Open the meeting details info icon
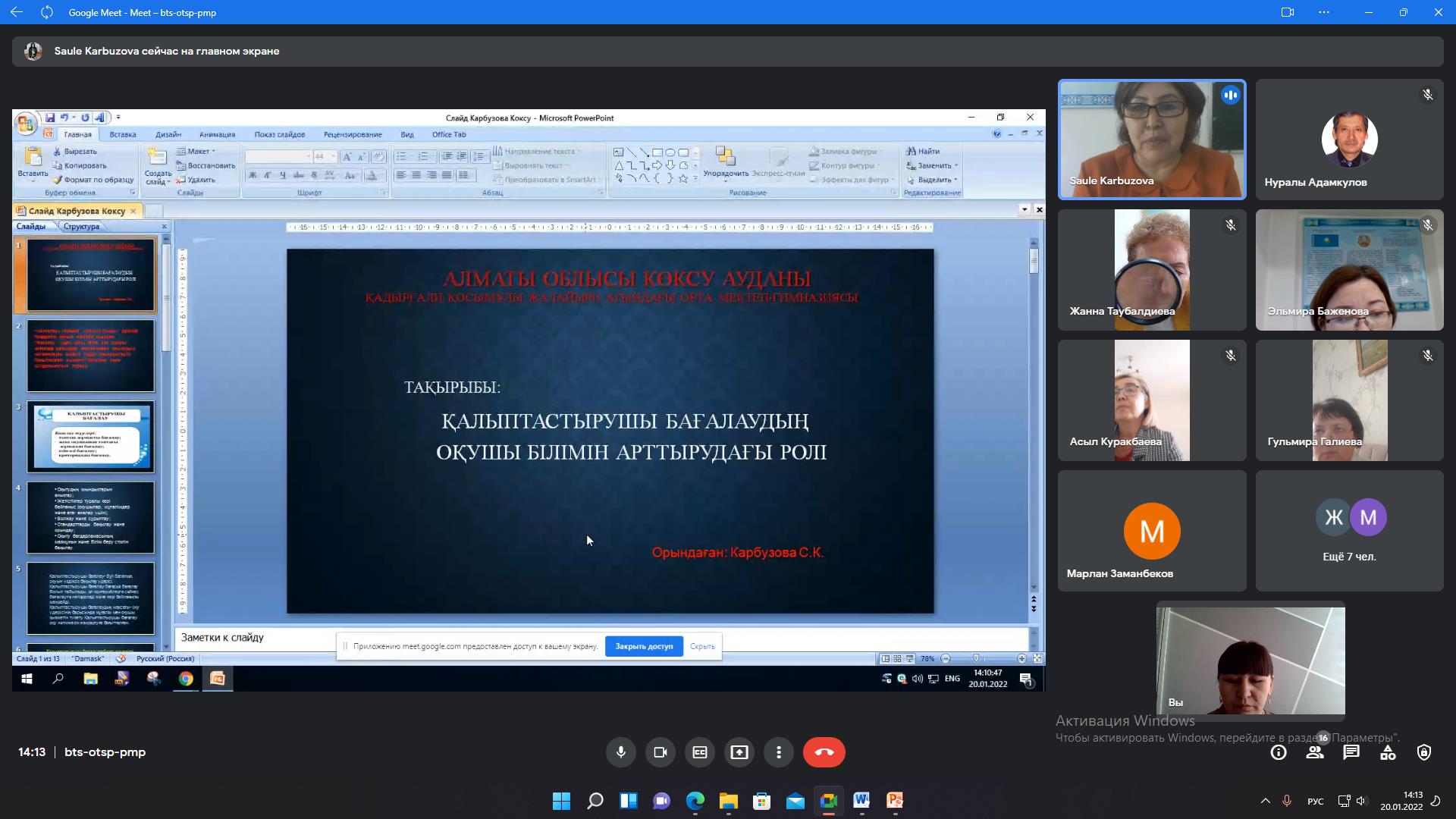Screen dimensions: 1456x819 (1279, 752)
